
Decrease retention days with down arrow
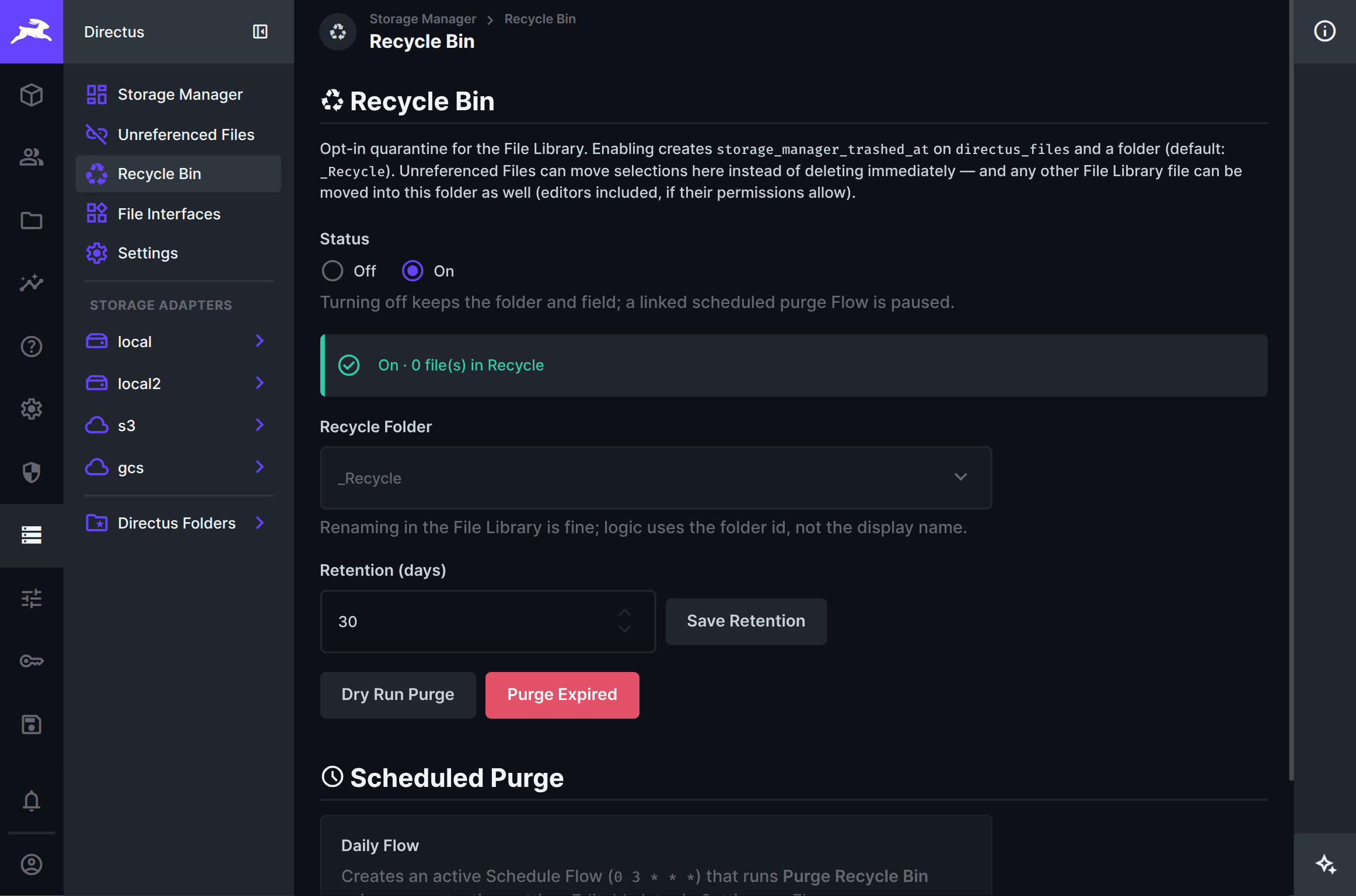pyautogui.click(x=624, y=629)
